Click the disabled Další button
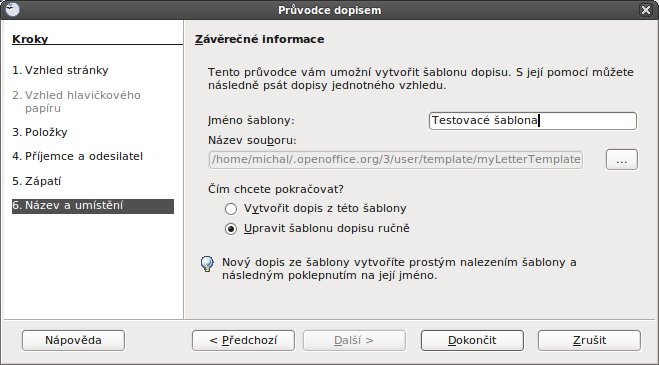 click(354, 340)
